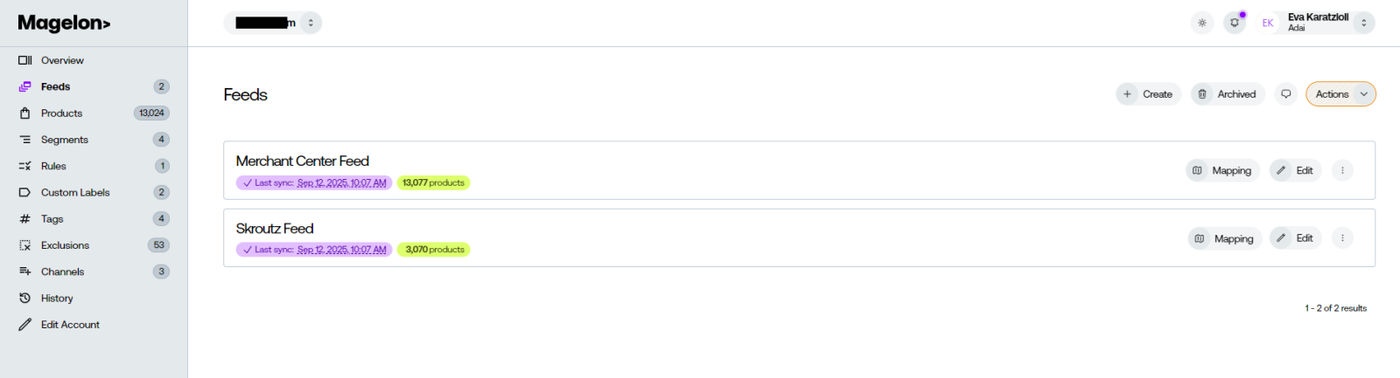Viewport: 1400px width, 378px height.
Task: Open more options for Merchant Center Feed
Action: point(1342,170)
